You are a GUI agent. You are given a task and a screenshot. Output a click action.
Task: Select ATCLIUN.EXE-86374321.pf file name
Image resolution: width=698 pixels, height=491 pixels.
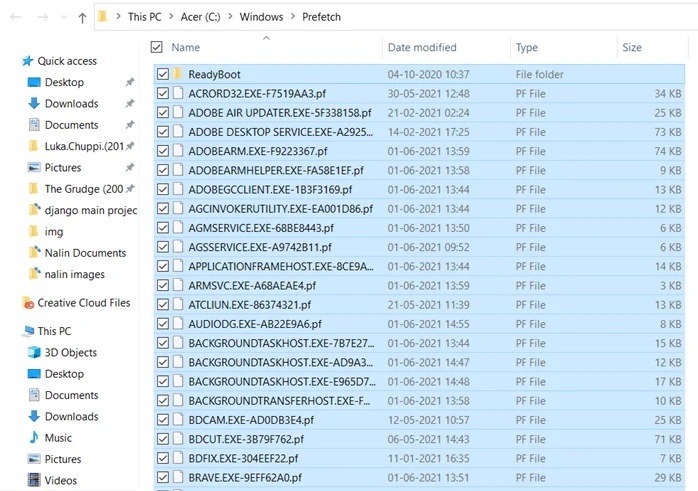tap(250, 305)
